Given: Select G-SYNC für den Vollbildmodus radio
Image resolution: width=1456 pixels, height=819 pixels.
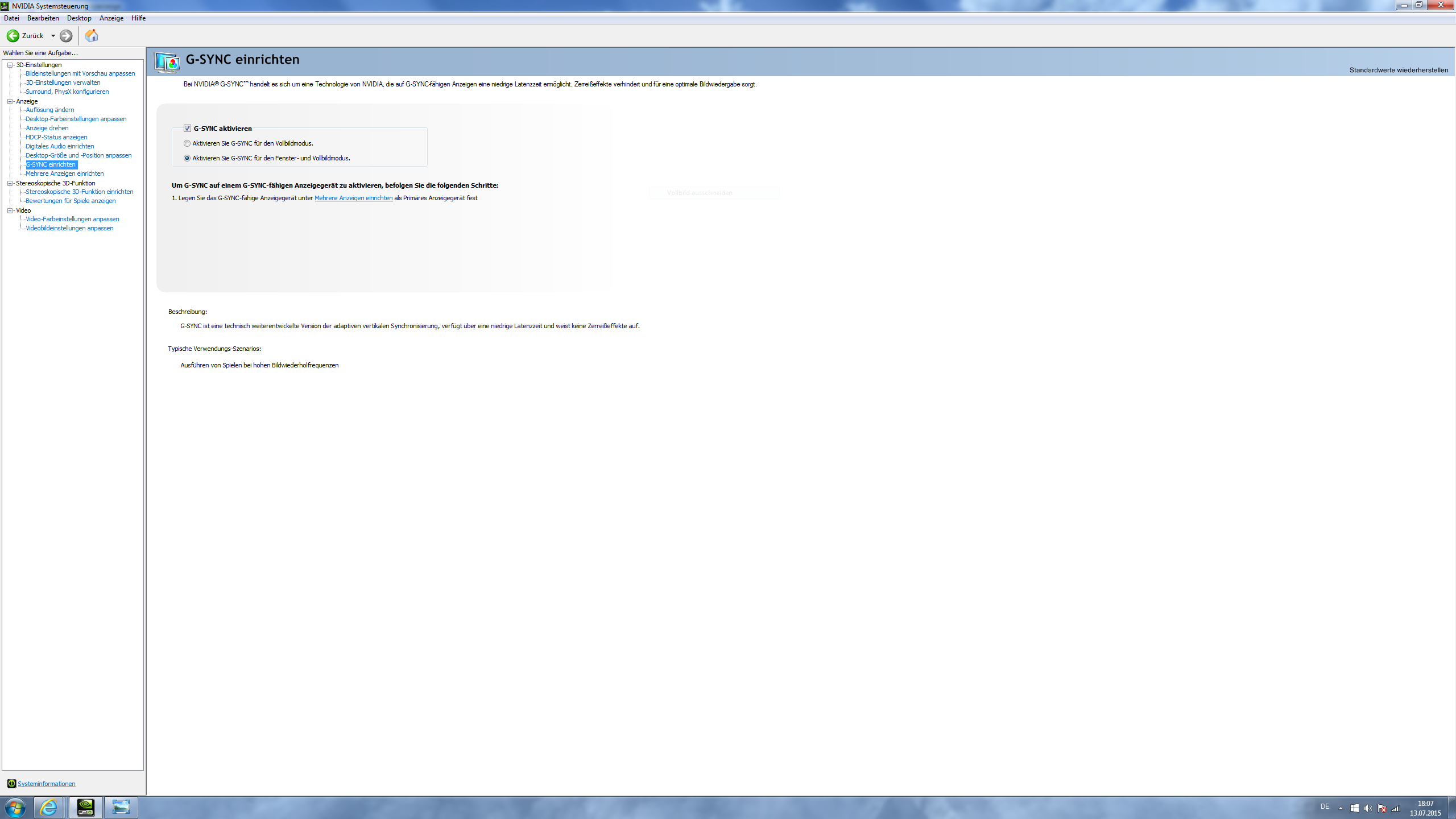Looking at the screenshot, I should click(187, 143).
